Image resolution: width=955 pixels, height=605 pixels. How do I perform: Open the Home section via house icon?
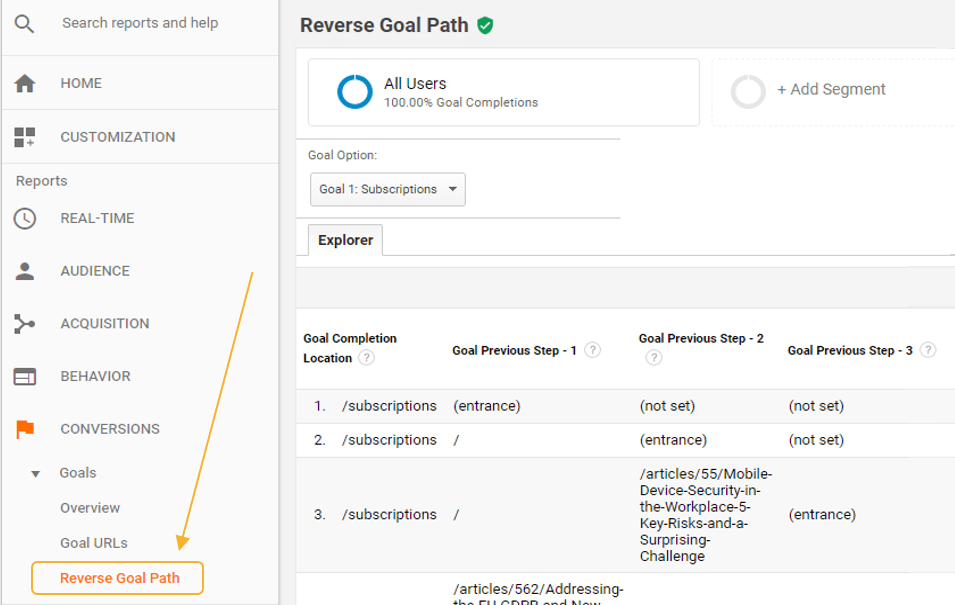pyautogui.click(x=23, y=83)
